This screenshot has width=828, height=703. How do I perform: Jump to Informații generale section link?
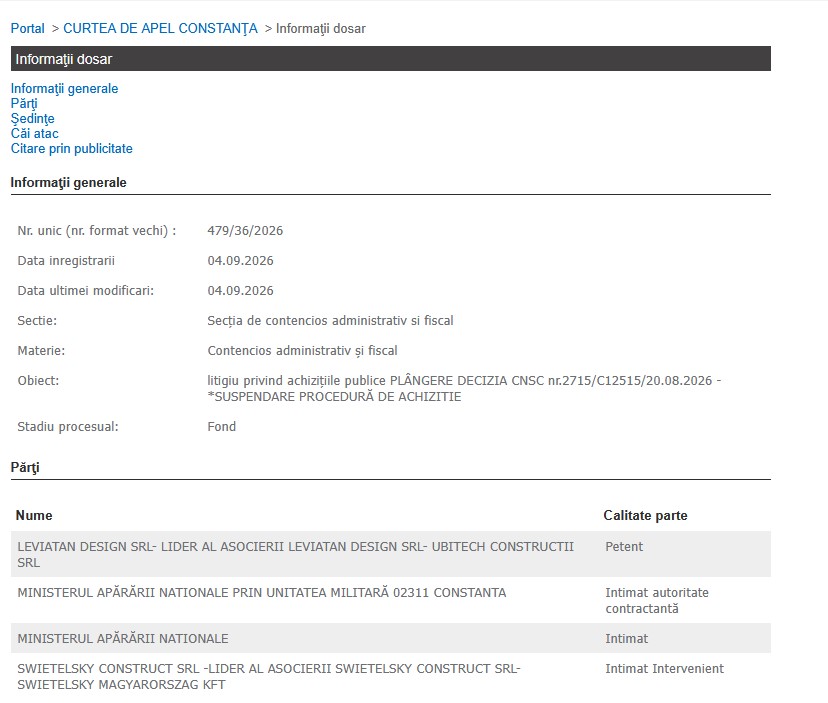tap(64, 88)
